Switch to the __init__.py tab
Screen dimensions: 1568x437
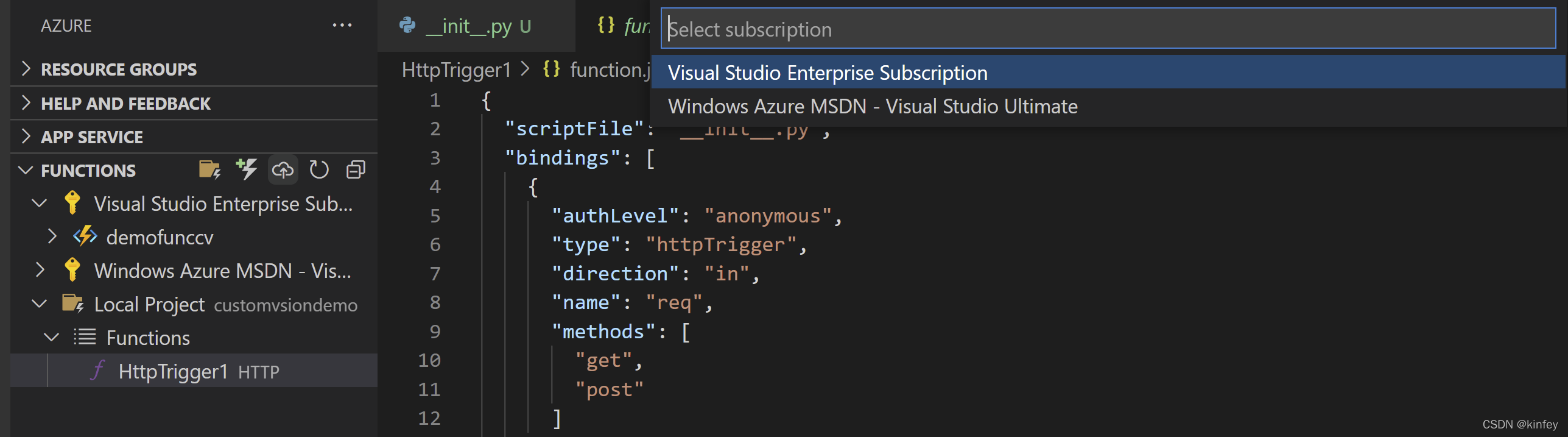click(476, 26)
